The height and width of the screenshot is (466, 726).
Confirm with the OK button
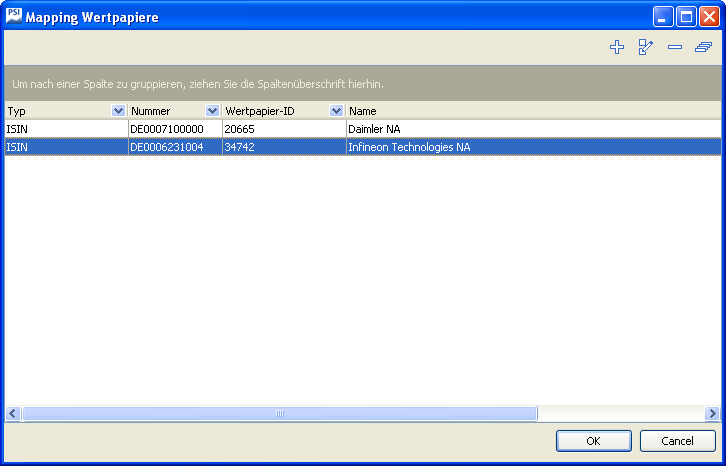click(x=593, y=441)
